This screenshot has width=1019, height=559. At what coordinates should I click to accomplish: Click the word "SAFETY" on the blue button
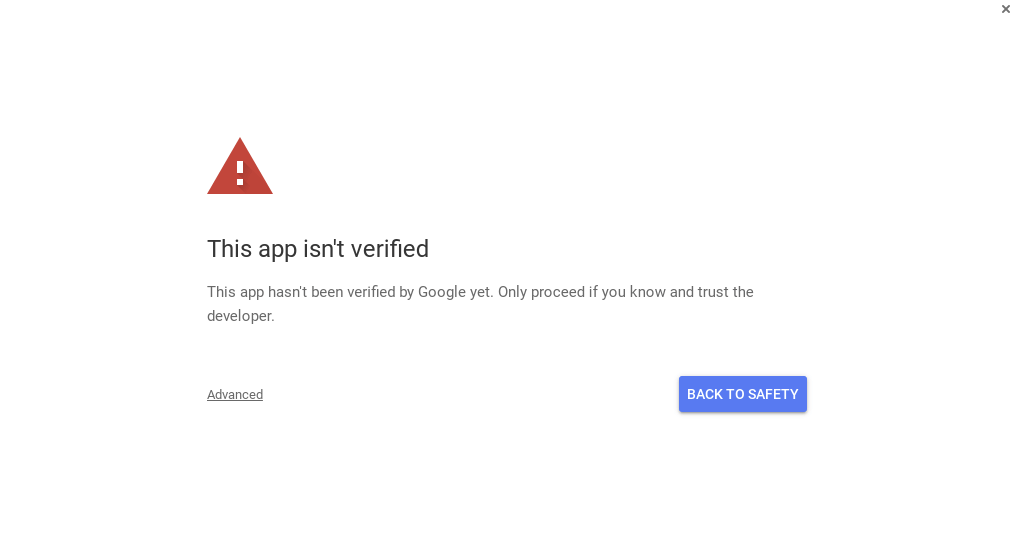[773, 395]
